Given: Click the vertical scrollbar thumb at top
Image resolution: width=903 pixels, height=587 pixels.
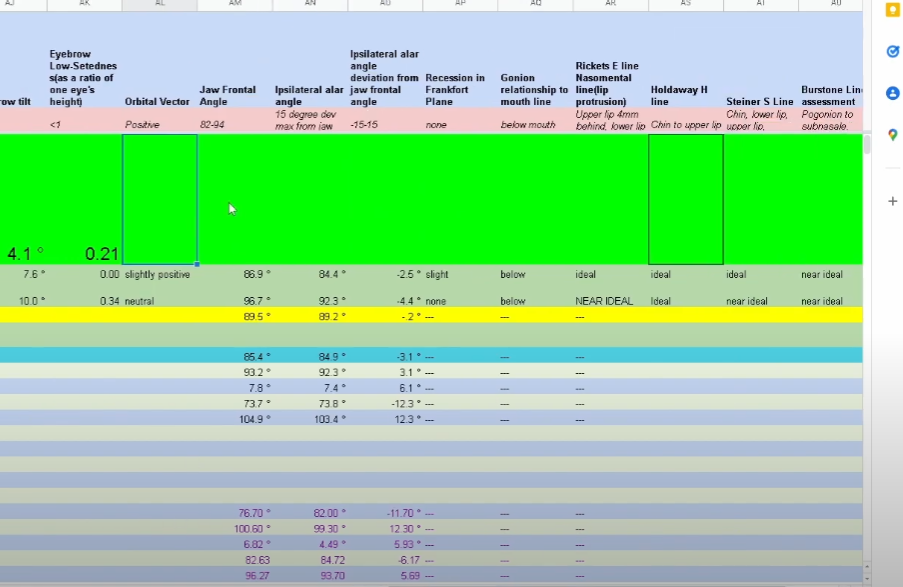Looking at the screenshot, I should pos(867,144).
